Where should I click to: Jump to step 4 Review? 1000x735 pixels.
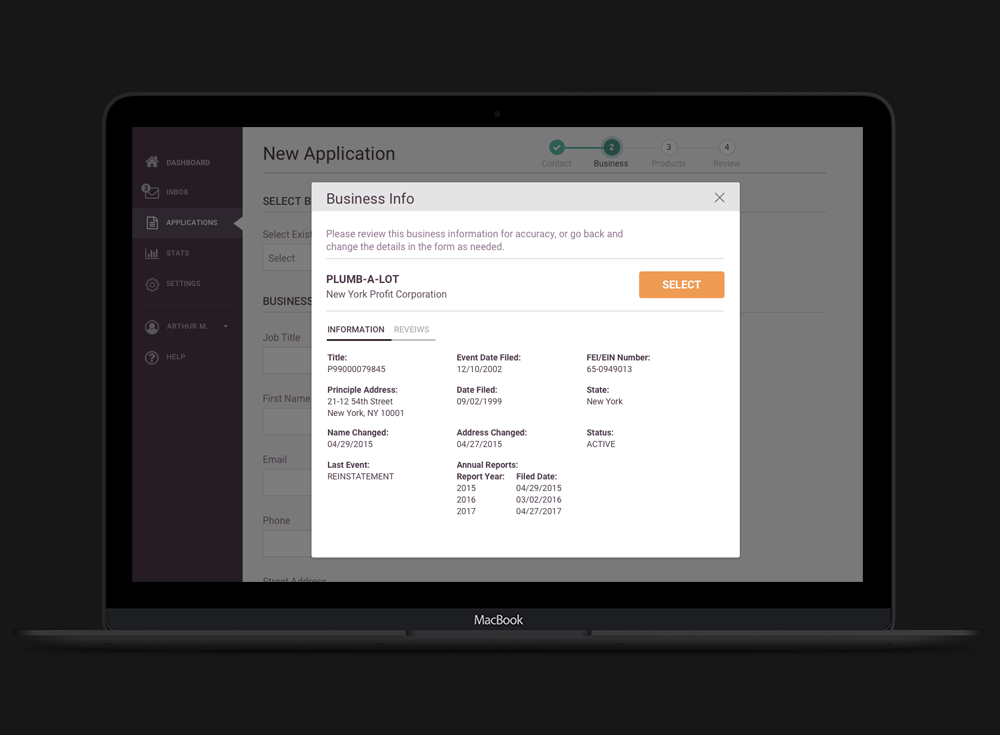pos(726,147)
